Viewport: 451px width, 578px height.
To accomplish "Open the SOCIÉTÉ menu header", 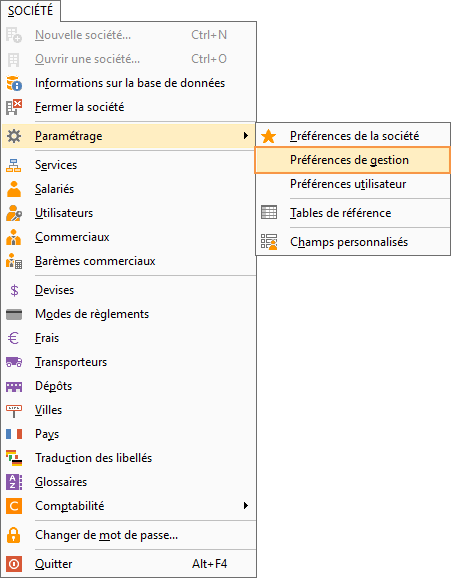I will [31, 11].
